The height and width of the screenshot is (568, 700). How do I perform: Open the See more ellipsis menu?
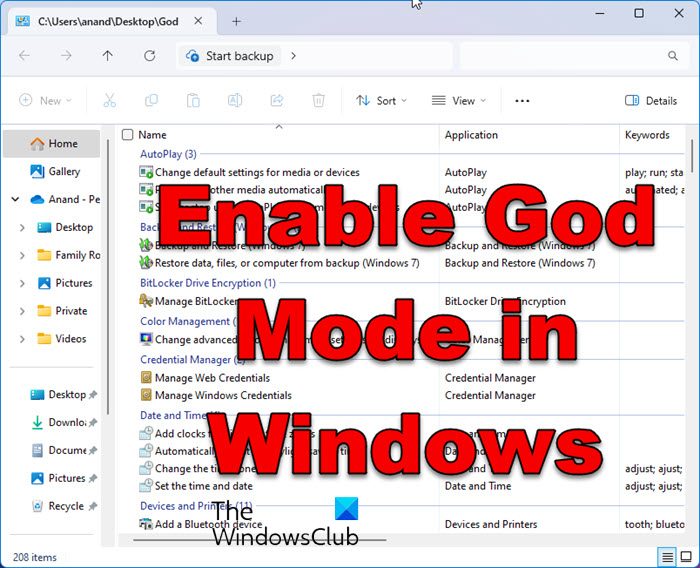coord(522,101)
